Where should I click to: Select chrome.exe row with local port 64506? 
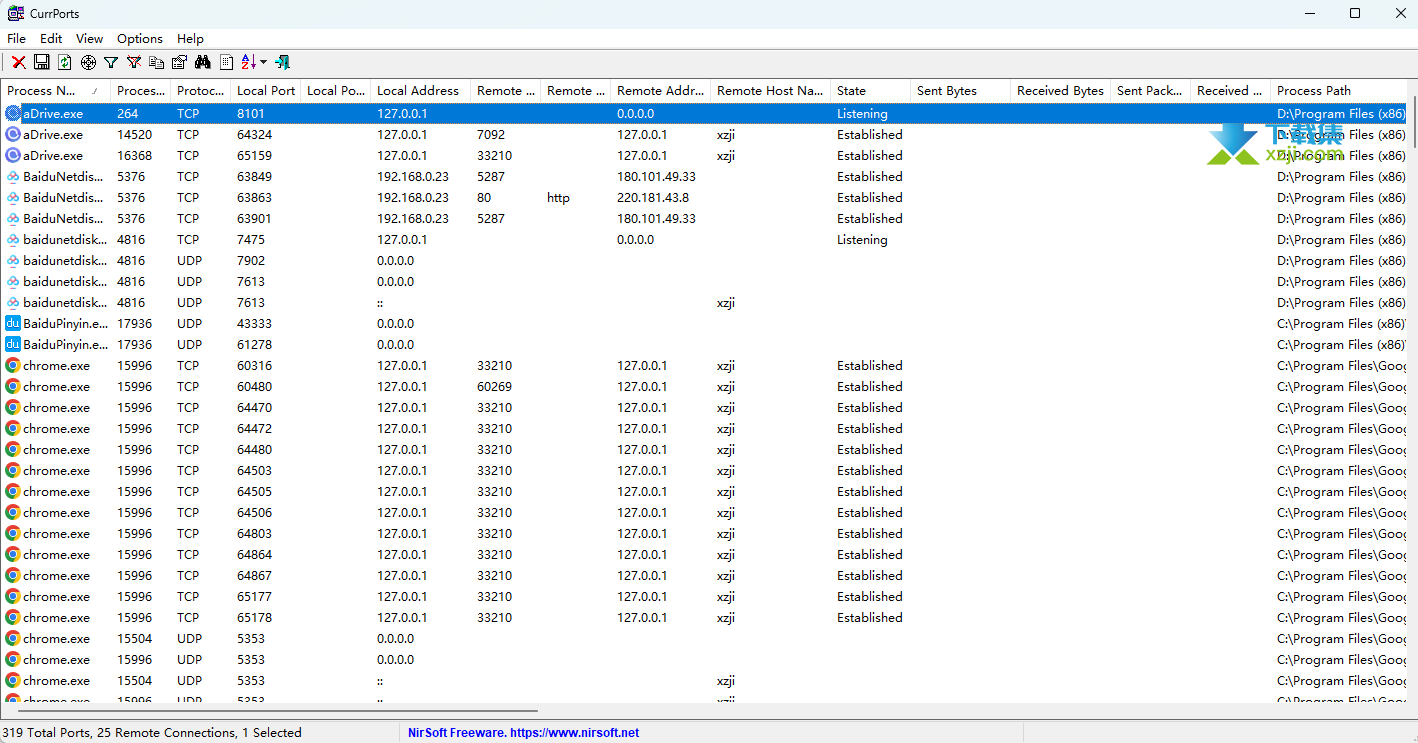(704, 512)
